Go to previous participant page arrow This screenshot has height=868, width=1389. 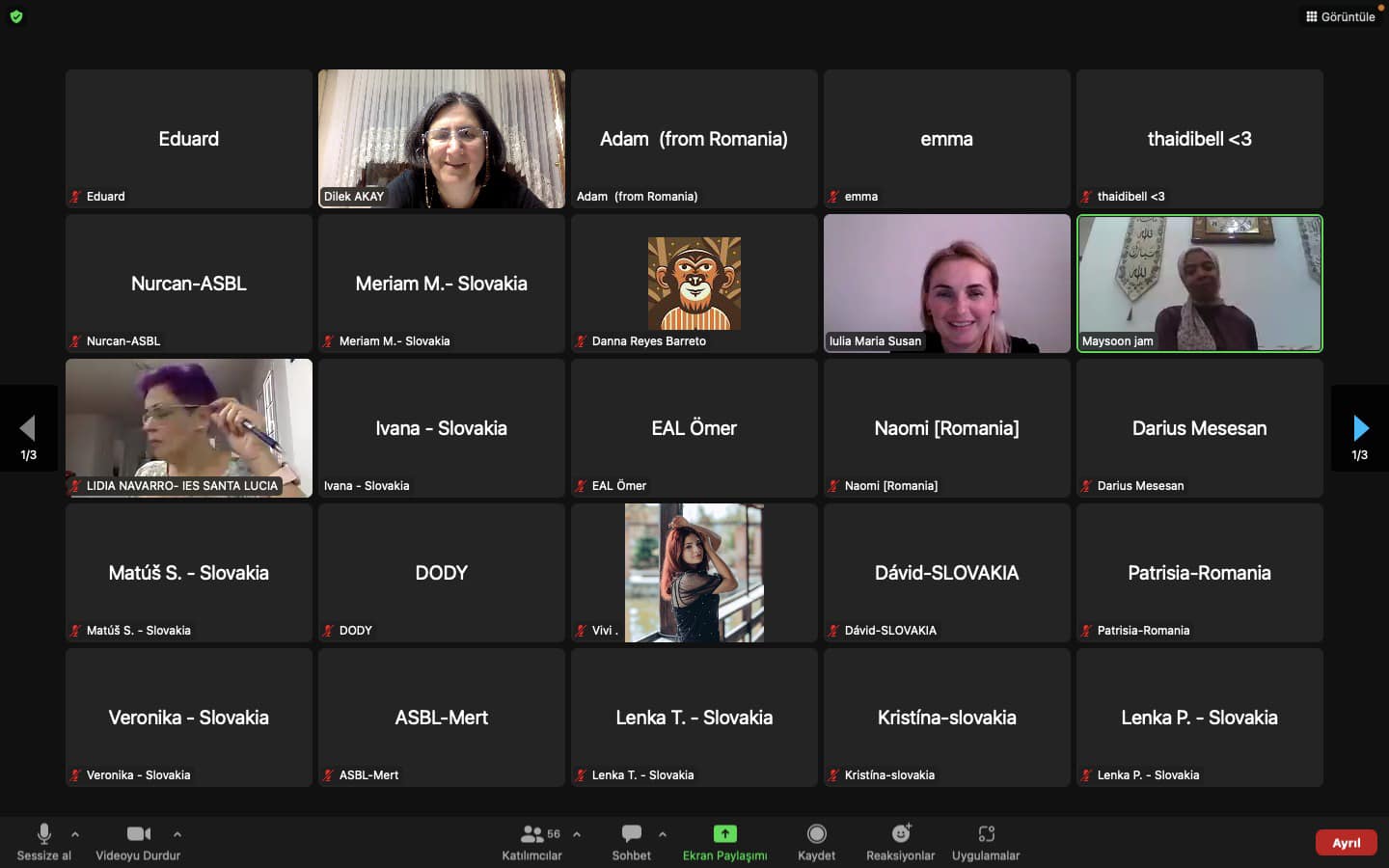[x=28, y=428]
